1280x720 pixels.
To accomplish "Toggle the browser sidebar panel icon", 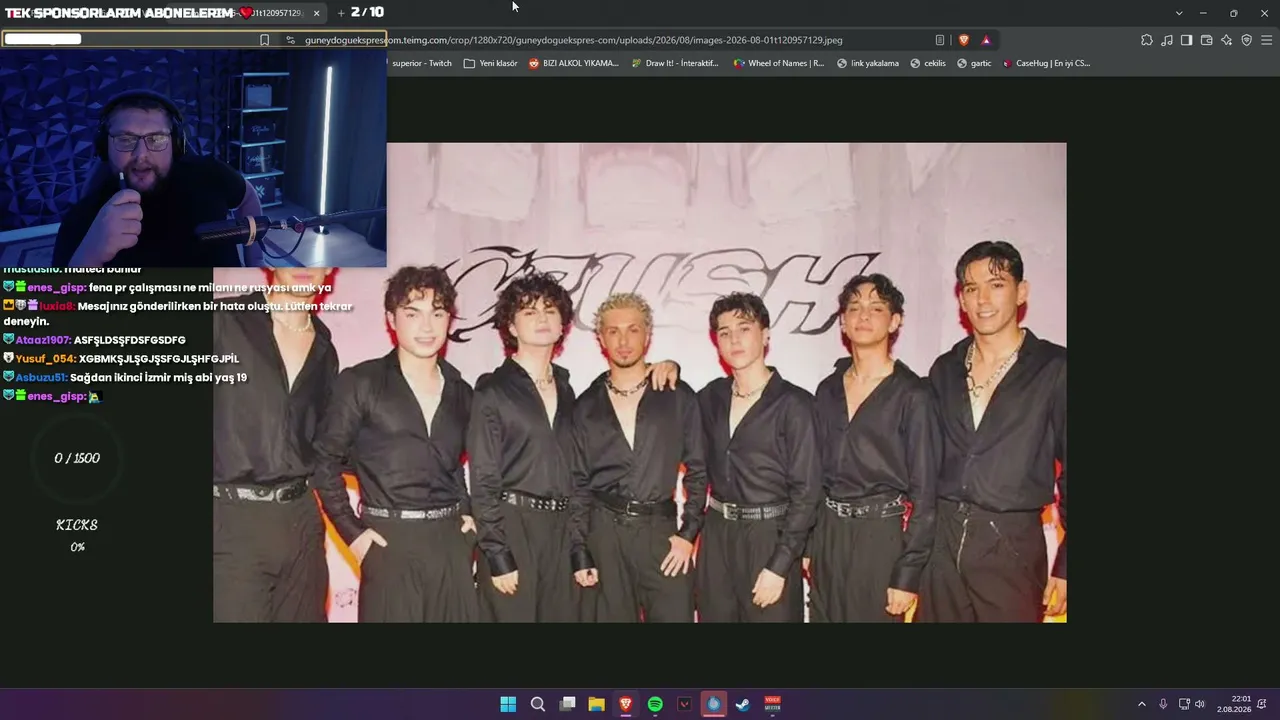I will coord(1186,40).
